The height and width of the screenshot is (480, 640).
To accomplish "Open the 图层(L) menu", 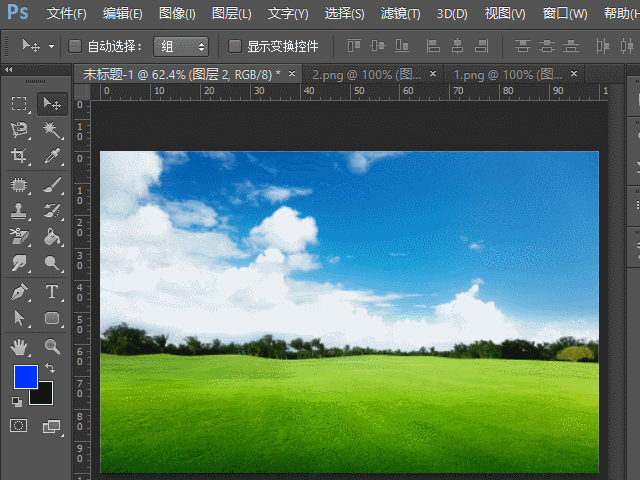I will click(x=231, y=14).
